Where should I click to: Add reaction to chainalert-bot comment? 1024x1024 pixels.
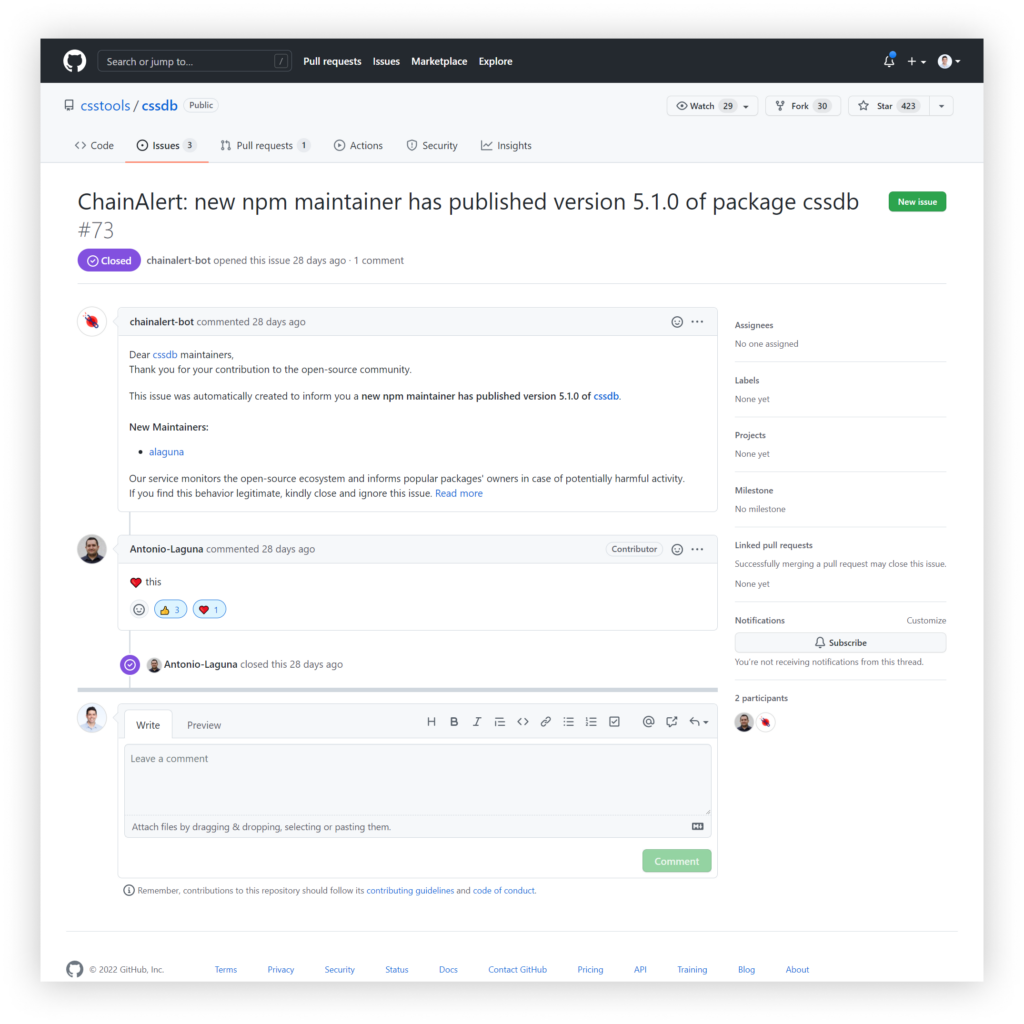[x=677, y=322]
